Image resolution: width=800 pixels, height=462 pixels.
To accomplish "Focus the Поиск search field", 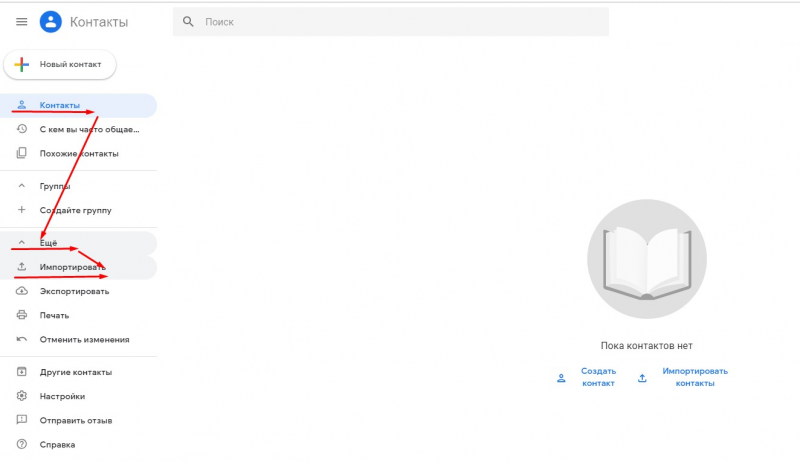I will point(391,22).
